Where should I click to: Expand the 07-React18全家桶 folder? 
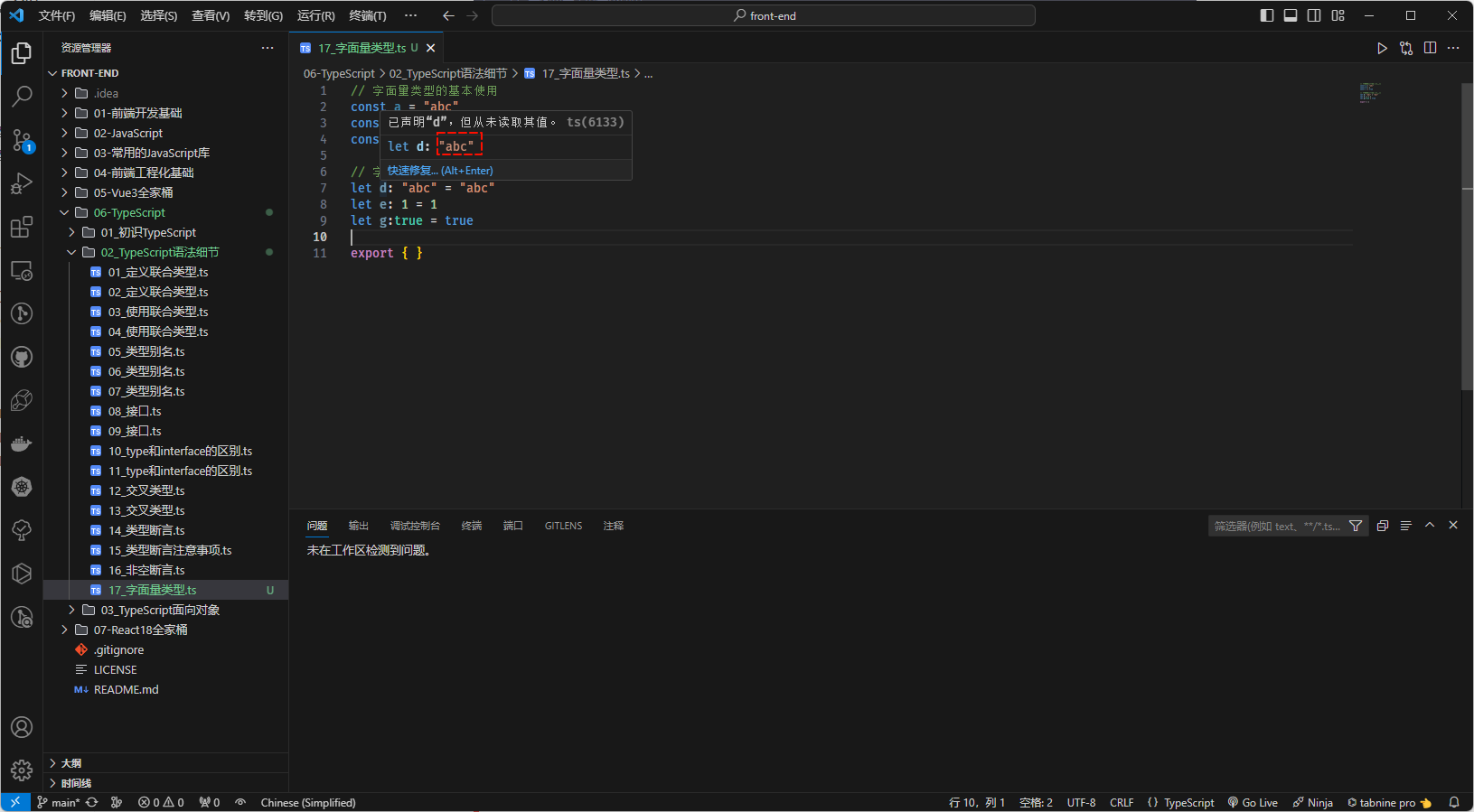(140, 630)
